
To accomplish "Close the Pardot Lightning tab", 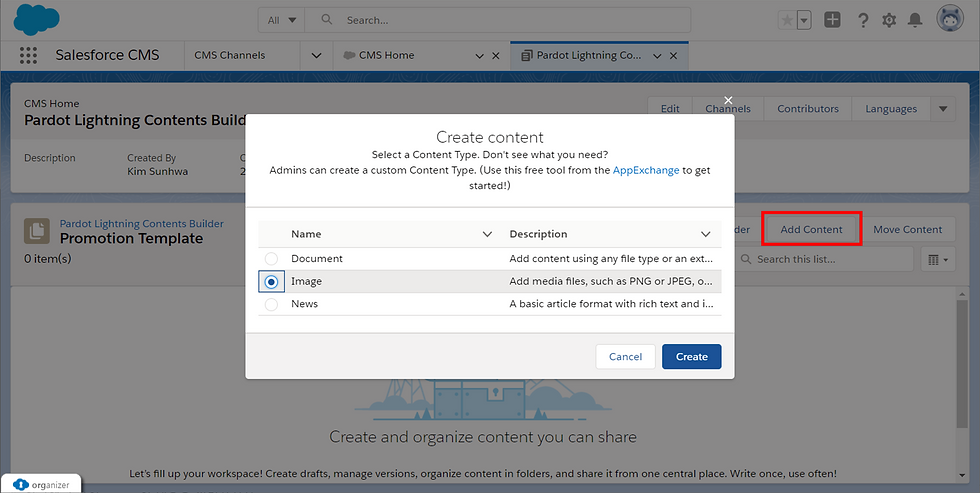I will tap(673, 56).
